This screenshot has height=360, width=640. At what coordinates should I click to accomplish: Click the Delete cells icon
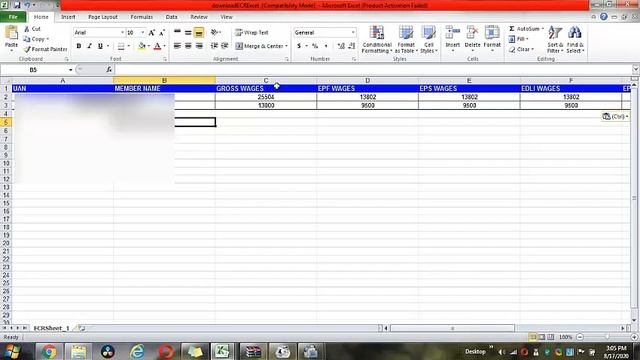[x=472, y=33]
